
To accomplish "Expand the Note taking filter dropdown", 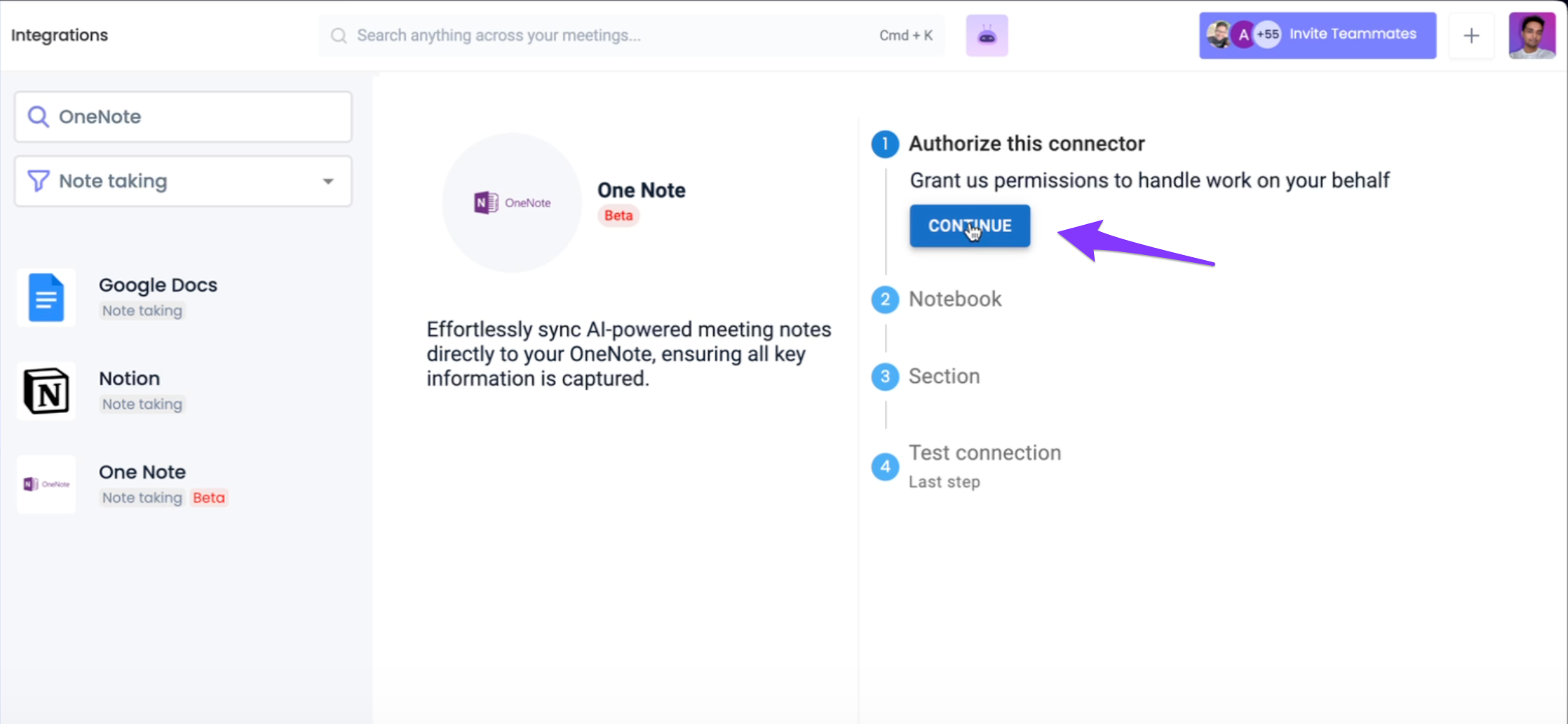I will pos(183,181).
